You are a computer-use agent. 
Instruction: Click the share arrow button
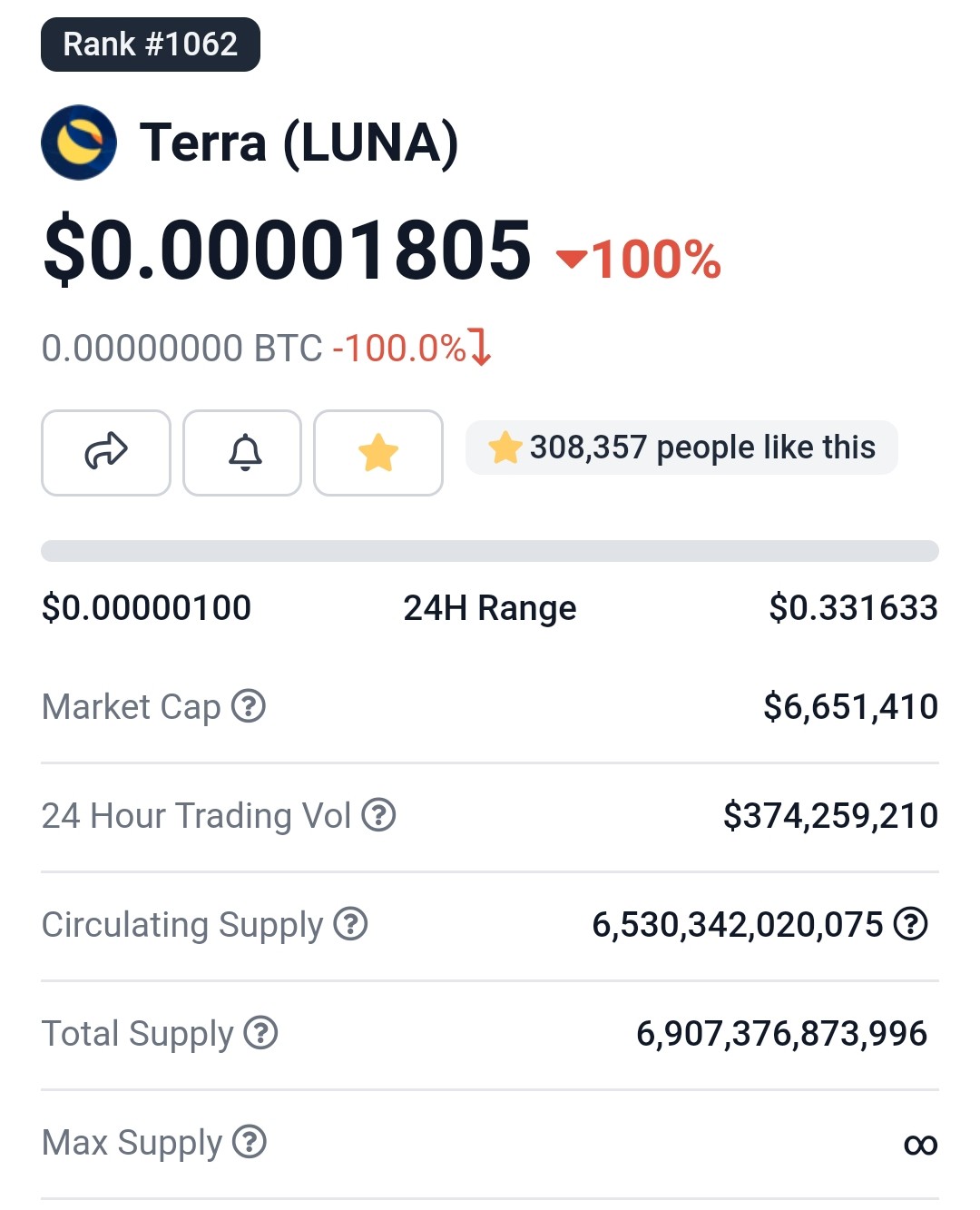point(106,453)
